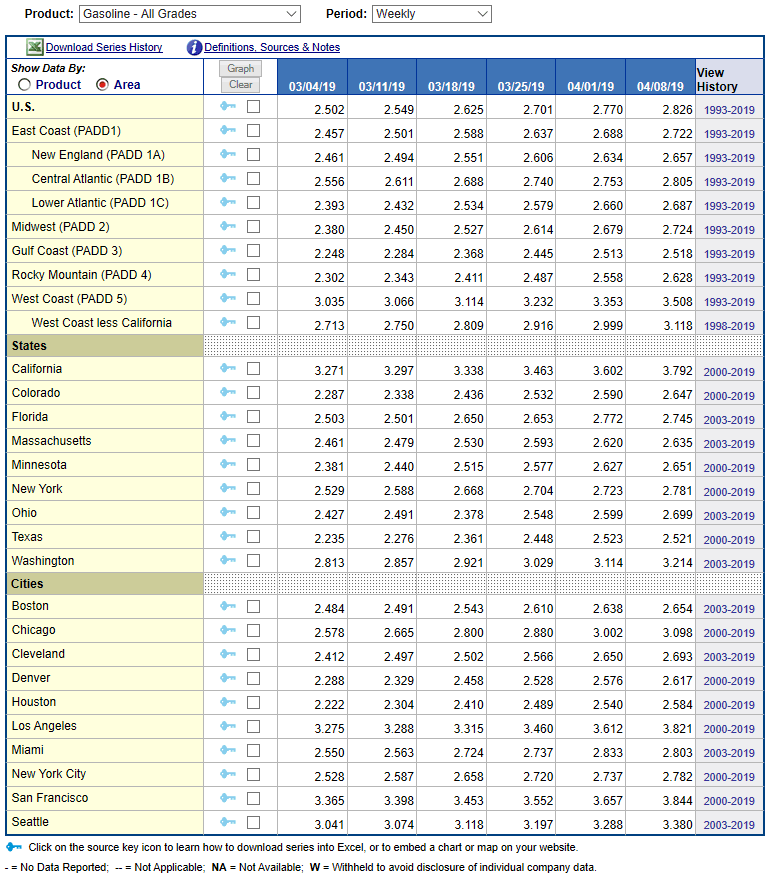Screen dimensions: 770x875
Task: View 1993-2019 history for Gulf Coast (PADD 3)
Action: 729,254
